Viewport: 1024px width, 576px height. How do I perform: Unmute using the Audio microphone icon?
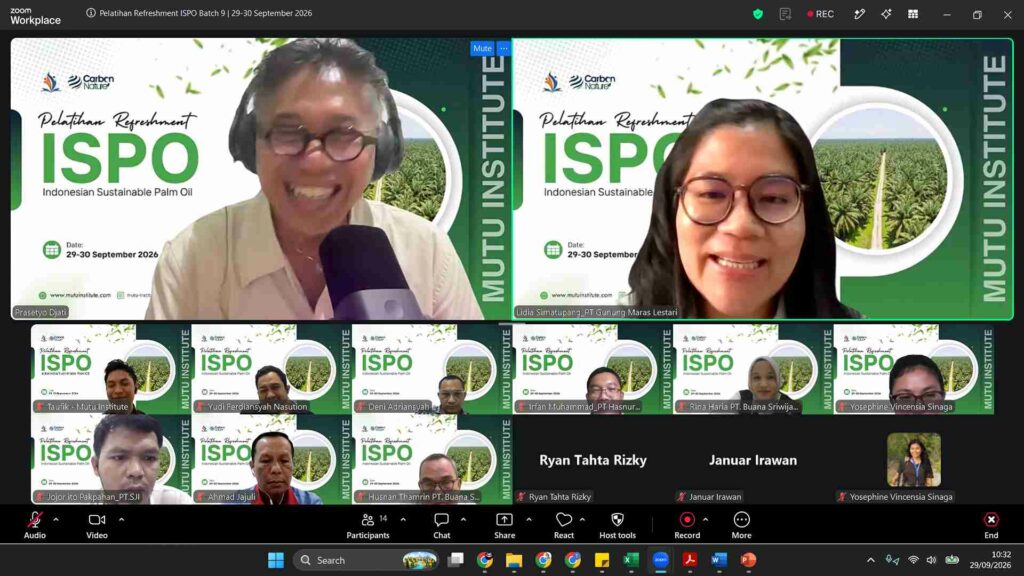click(x=35, y=520)
